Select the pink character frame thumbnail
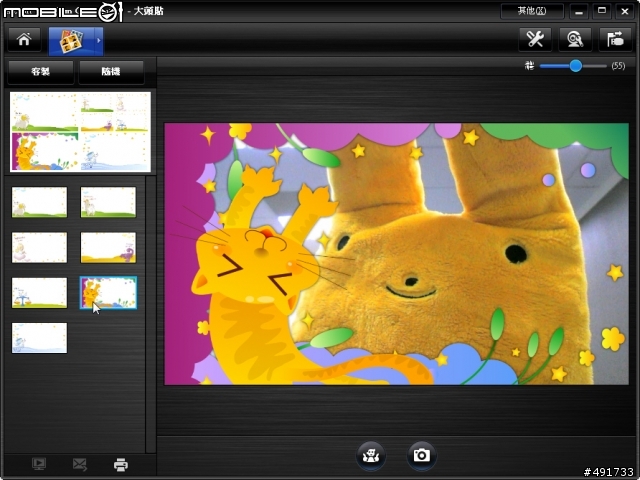The height and width of the screenshot is (480, 640). click(39, 247)
